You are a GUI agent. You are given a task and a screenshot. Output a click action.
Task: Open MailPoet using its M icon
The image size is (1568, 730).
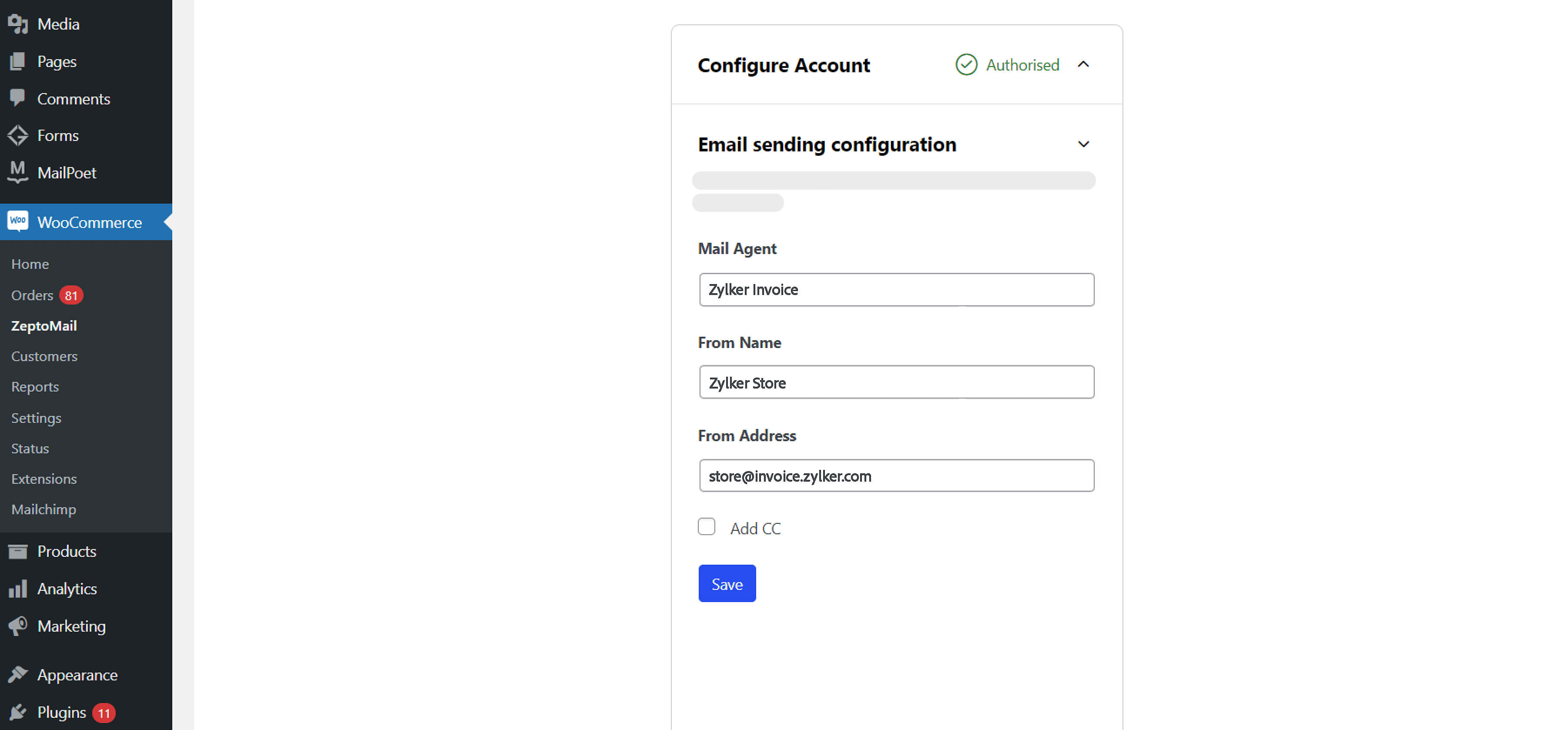click(18, 172)
